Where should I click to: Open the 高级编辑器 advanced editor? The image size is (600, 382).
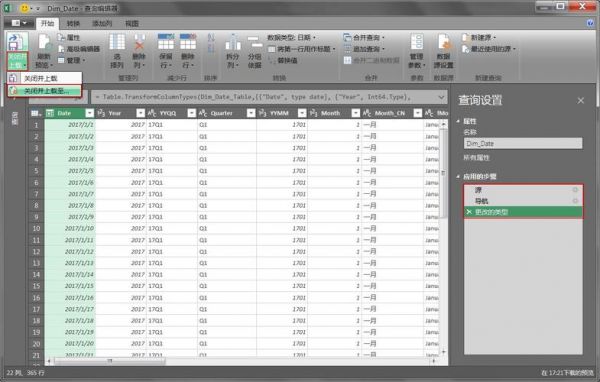pyautogui.click(x=79, y=49)
